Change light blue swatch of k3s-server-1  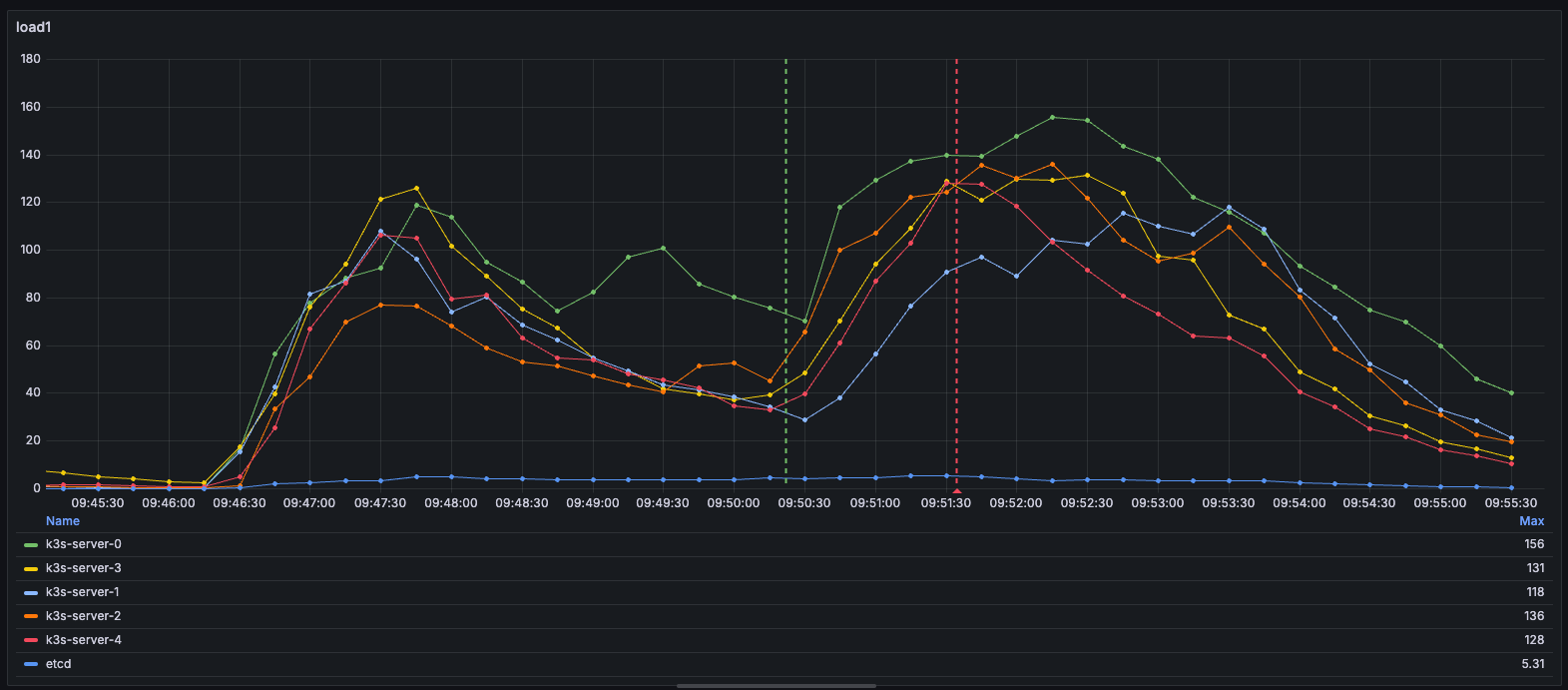[x=31, y=593]
